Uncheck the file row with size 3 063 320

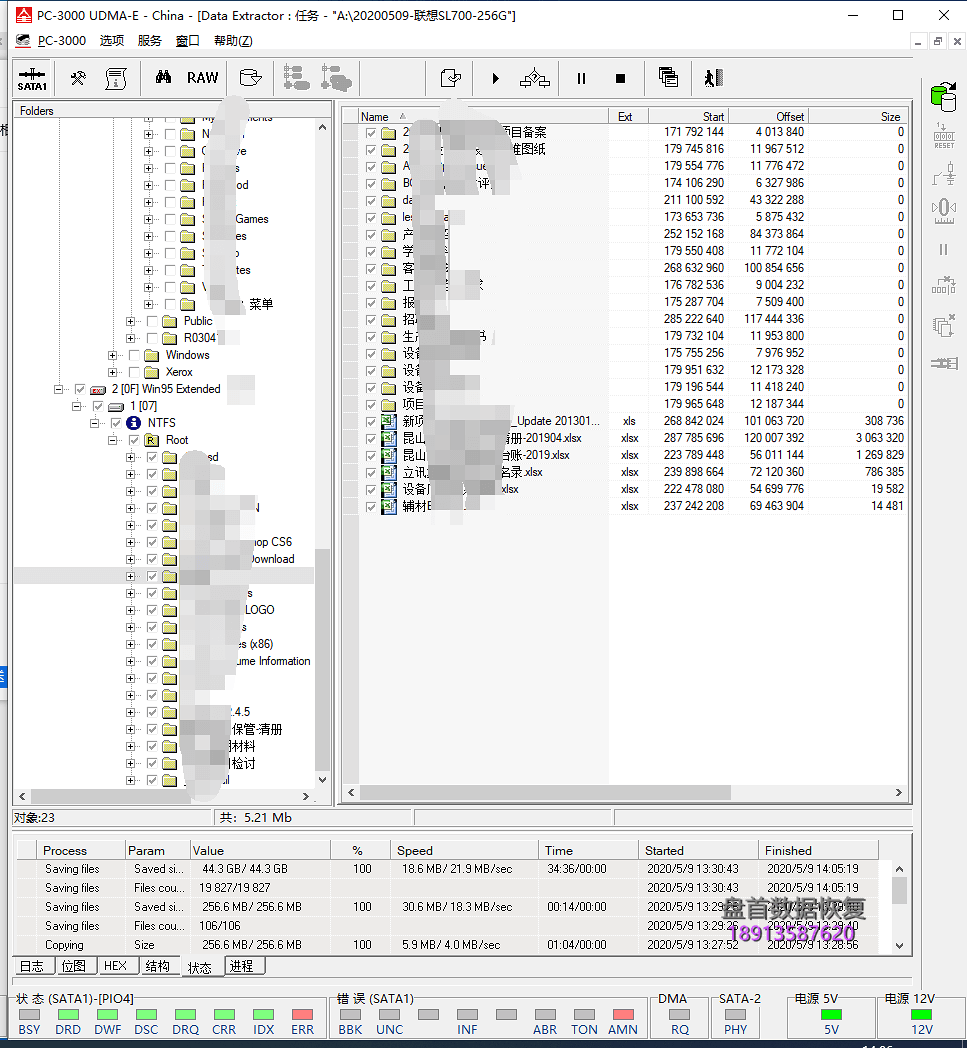coord(371,438)
